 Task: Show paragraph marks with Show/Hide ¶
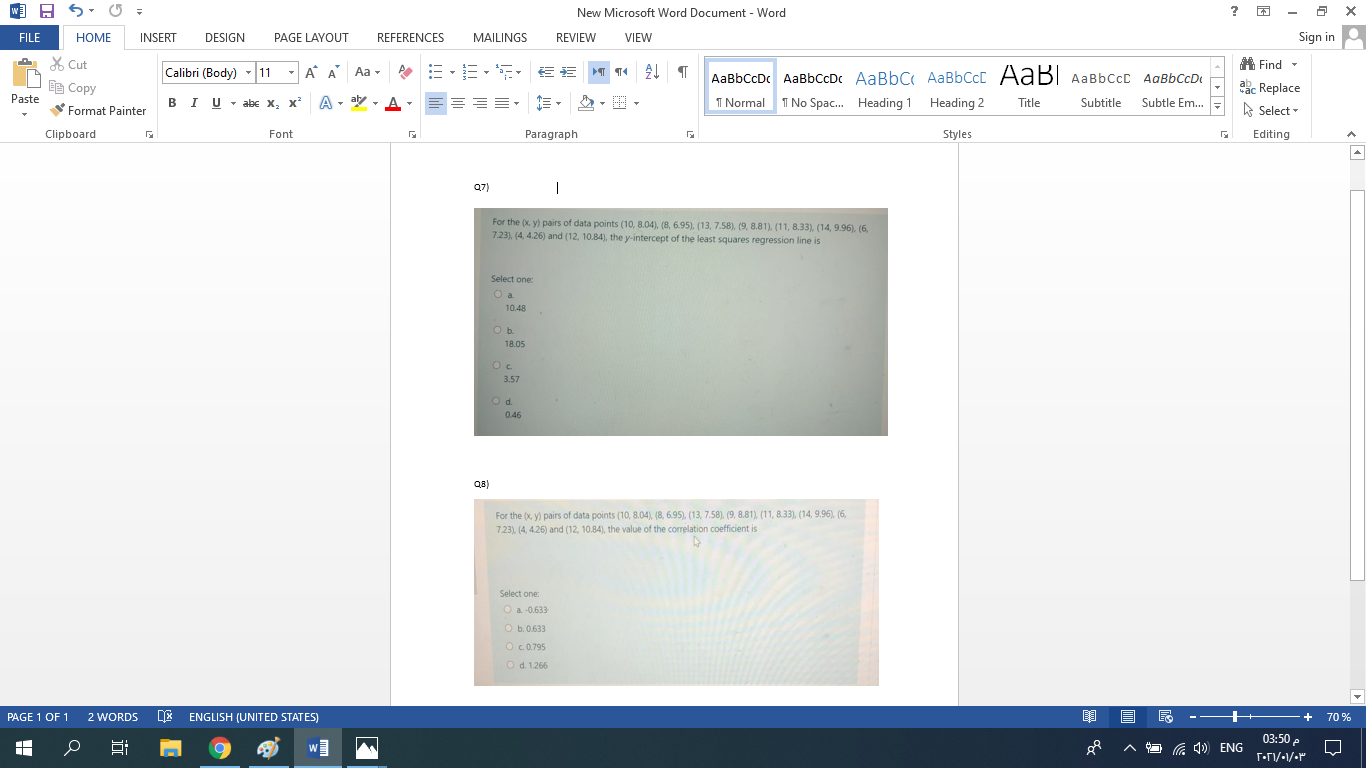click(683, 71)
